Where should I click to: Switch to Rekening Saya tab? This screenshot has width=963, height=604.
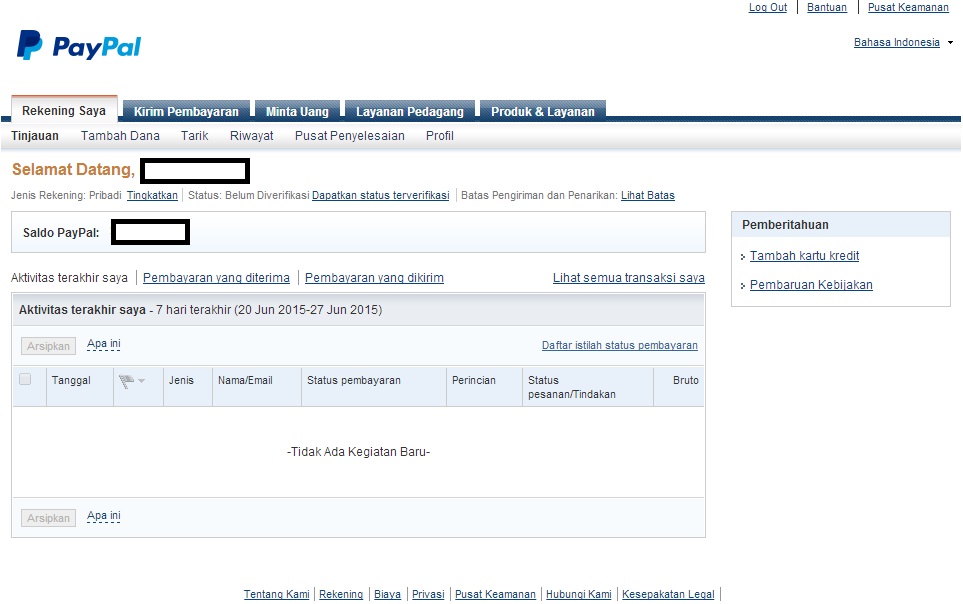[64, 111]
